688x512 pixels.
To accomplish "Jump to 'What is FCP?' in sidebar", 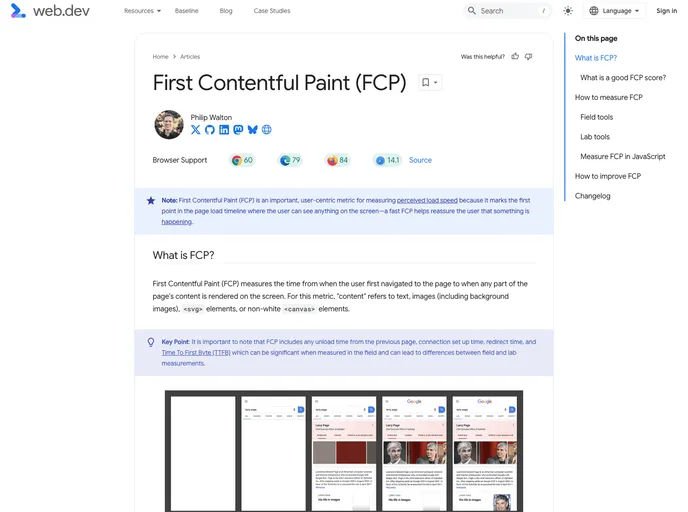I will tap(596, 58).
